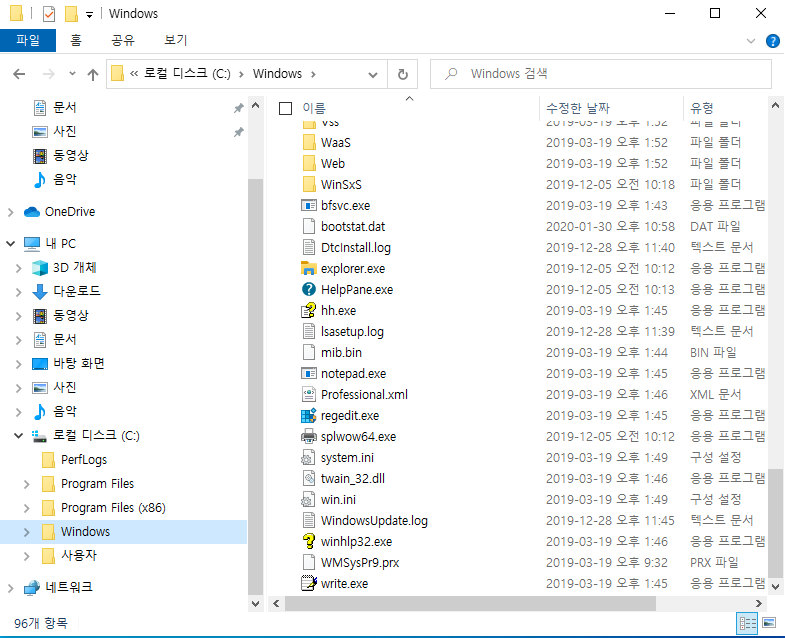
Task: Switch to 홈 ribbon tab
Action: (x=76, y=41)
